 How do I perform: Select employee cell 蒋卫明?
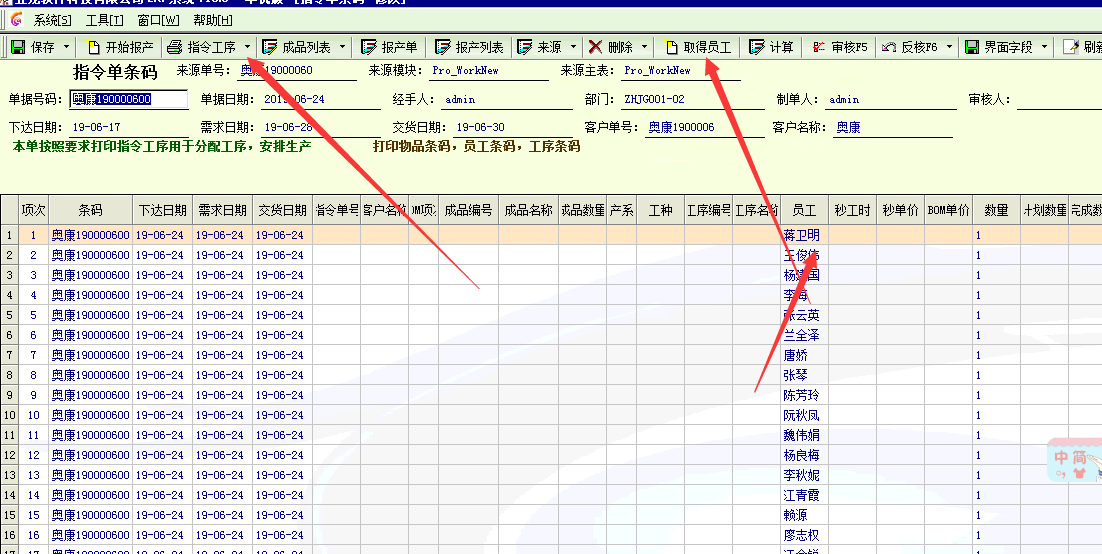[x=804, y=235]
